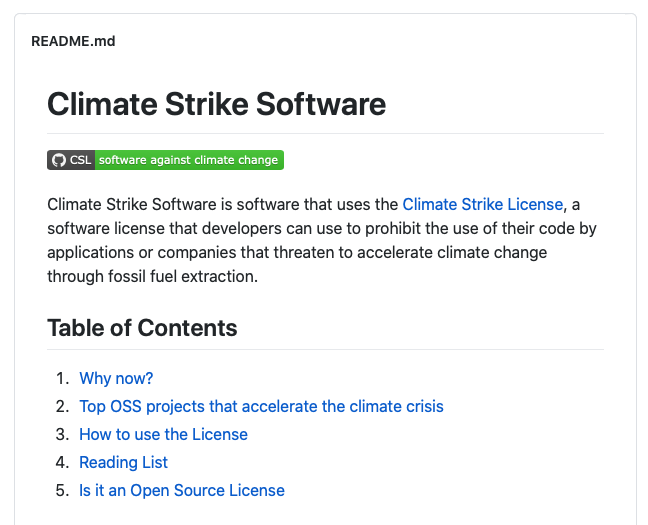Jump to the Why now? section
The width and height of the screenshot is (648, 525).
point(116,378)
